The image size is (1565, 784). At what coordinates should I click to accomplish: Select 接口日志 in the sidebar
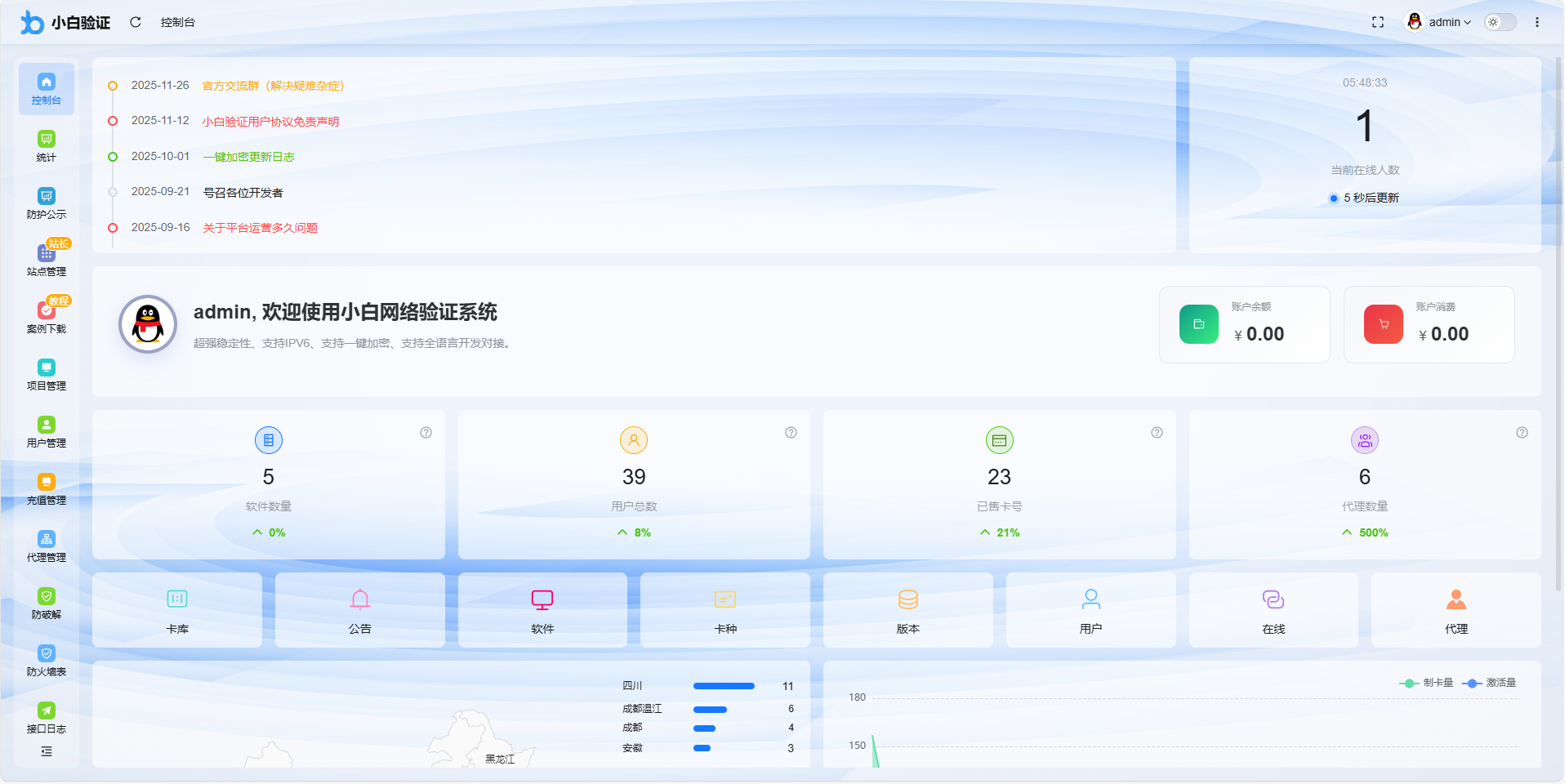(46, 716)
